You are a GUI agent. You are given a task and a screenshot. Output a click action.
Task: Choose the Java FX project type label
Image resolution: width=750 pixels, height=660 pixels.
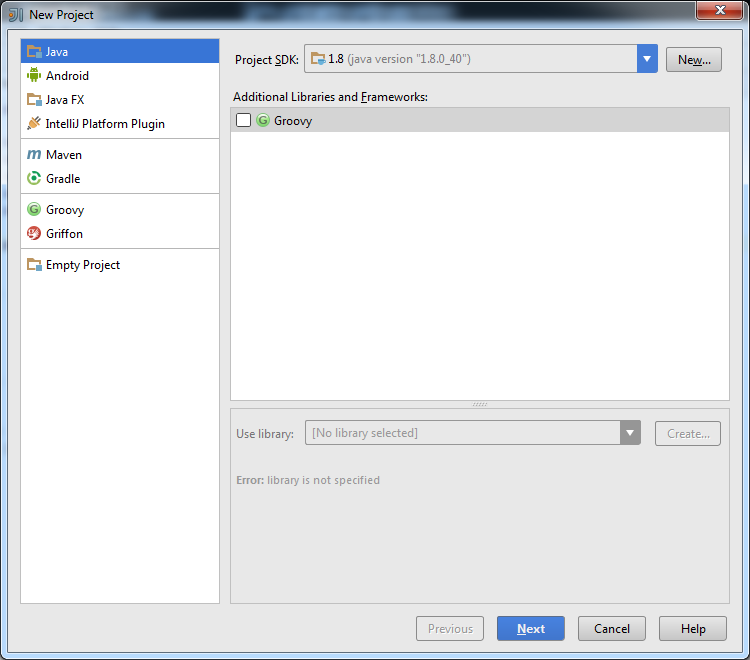click(65, 99)
